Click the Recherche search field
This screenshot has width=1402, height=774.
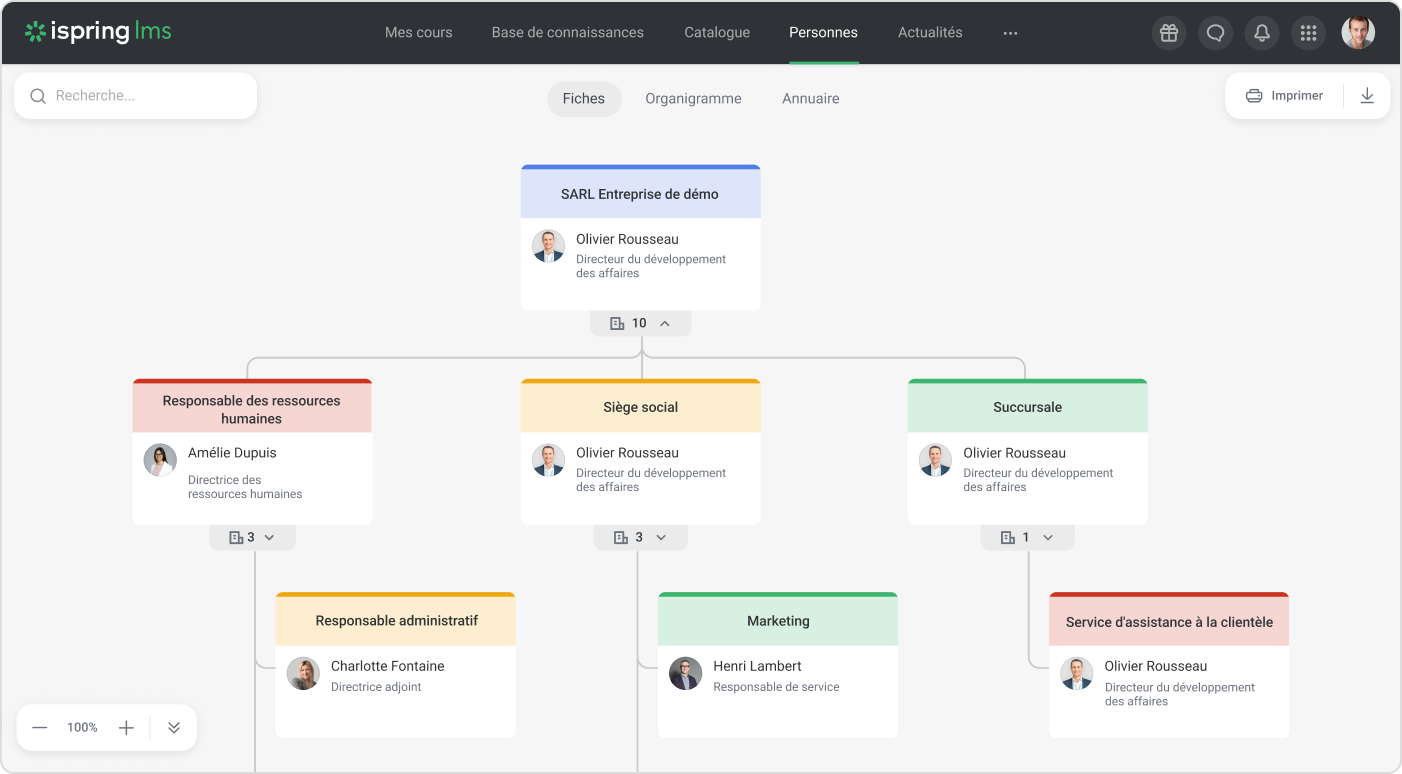click(135, 95)
